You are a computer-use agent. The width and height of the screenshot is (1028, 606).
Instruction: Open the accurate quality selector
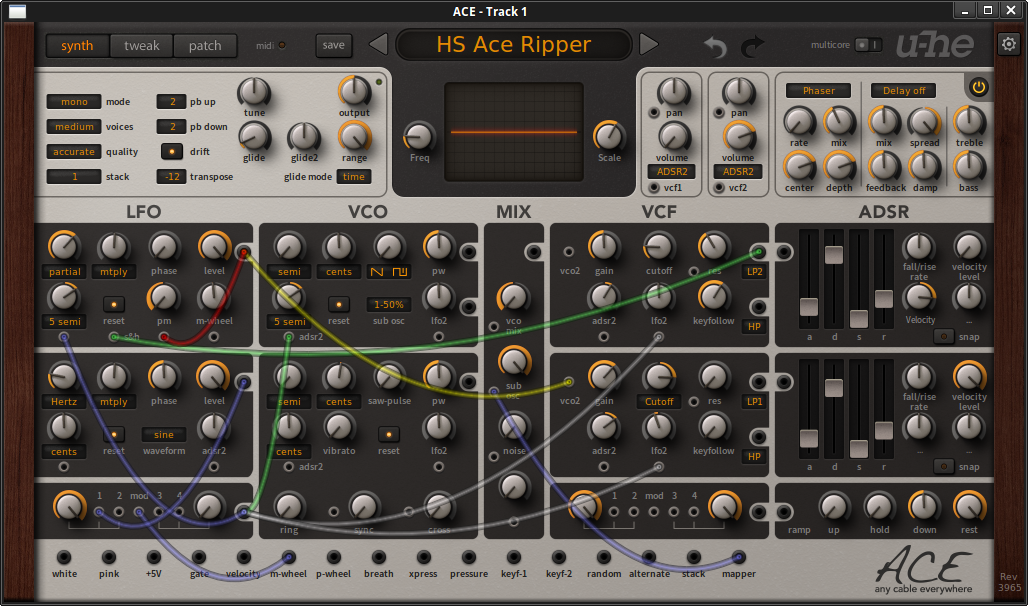(x=73, y=152)
